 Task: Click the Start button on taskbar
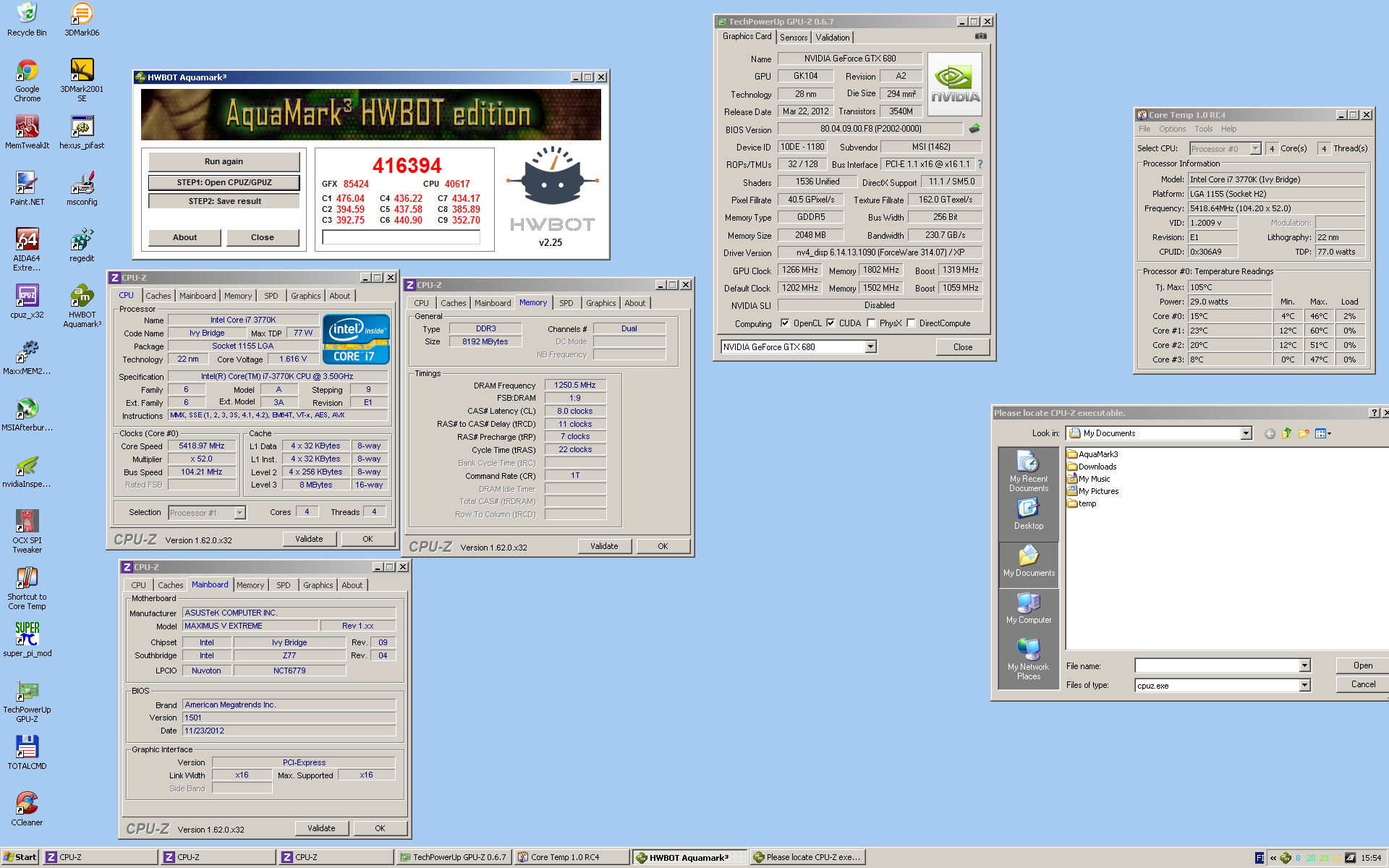click(20, 857)
